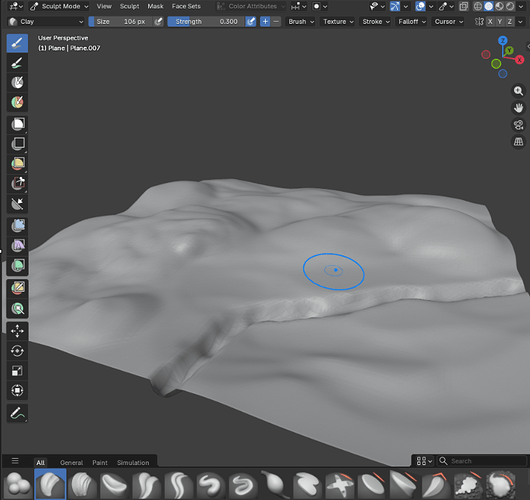Screen dimensions: 530x500
Task: Open the Falloff settings dropdown
Action: click(411, 22)
